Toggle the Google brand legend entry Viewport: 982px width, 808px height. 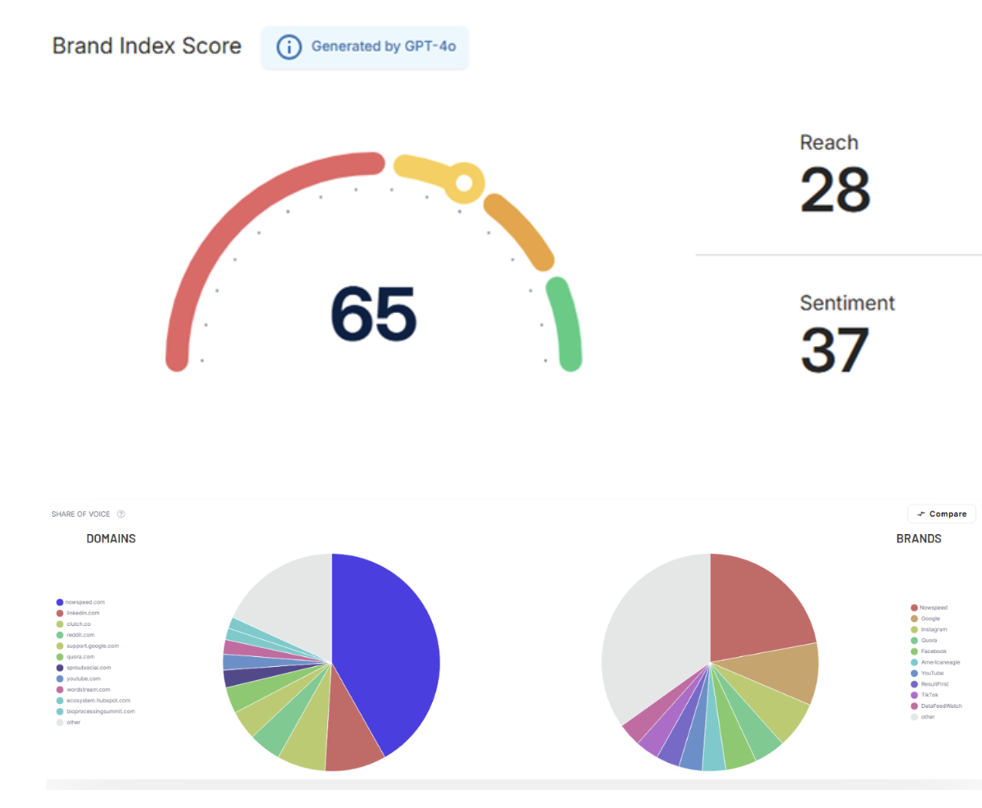(x=929, y=619)
